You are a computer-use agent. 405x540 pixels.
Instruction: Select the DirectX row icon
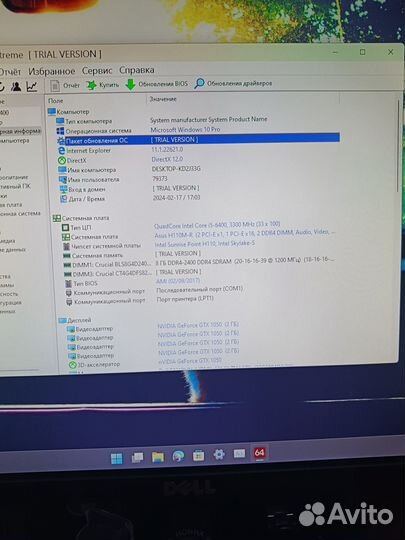(62, 160)
